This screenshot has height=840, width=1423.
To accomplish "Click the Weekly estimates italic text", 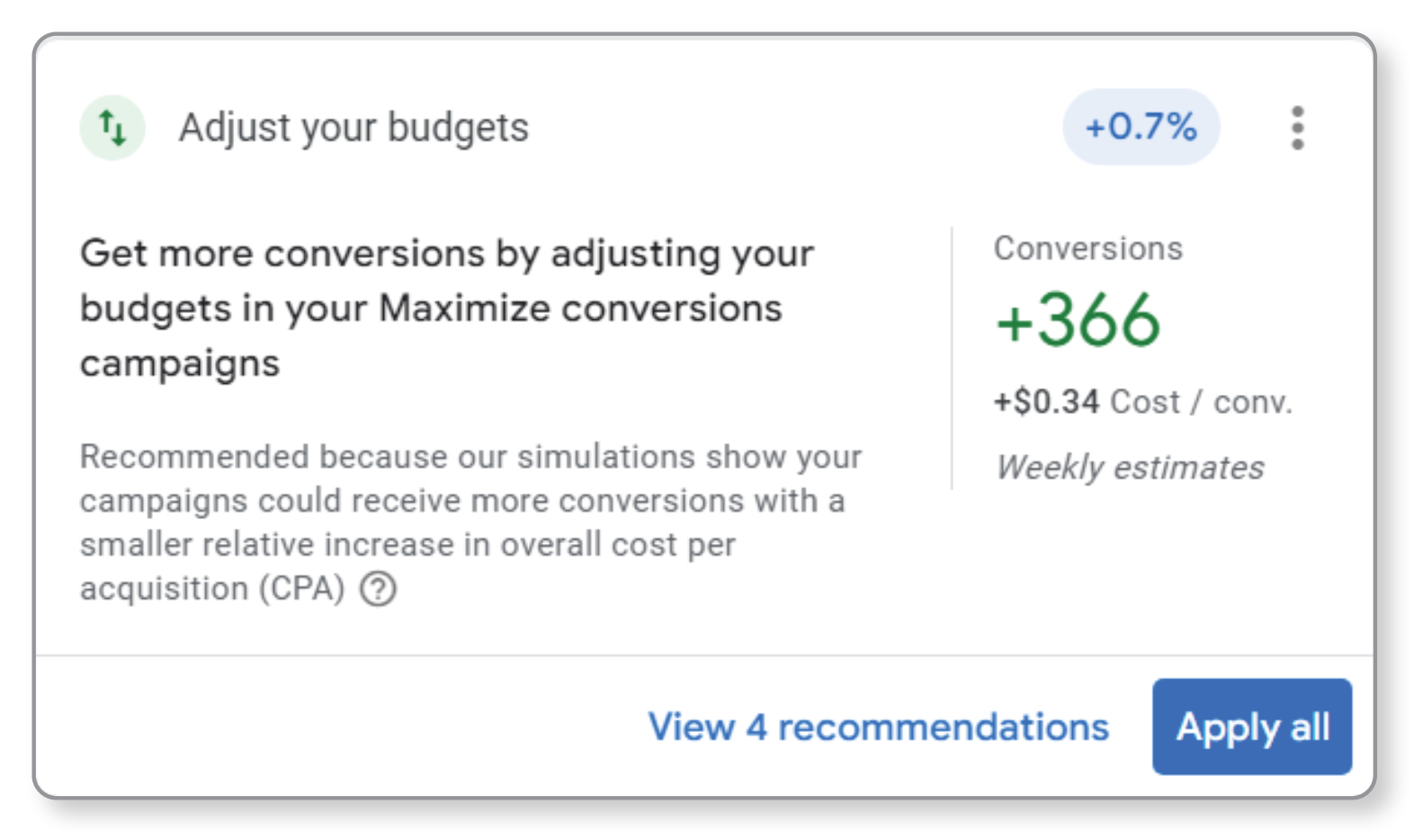I will (x=1130, y=468).
